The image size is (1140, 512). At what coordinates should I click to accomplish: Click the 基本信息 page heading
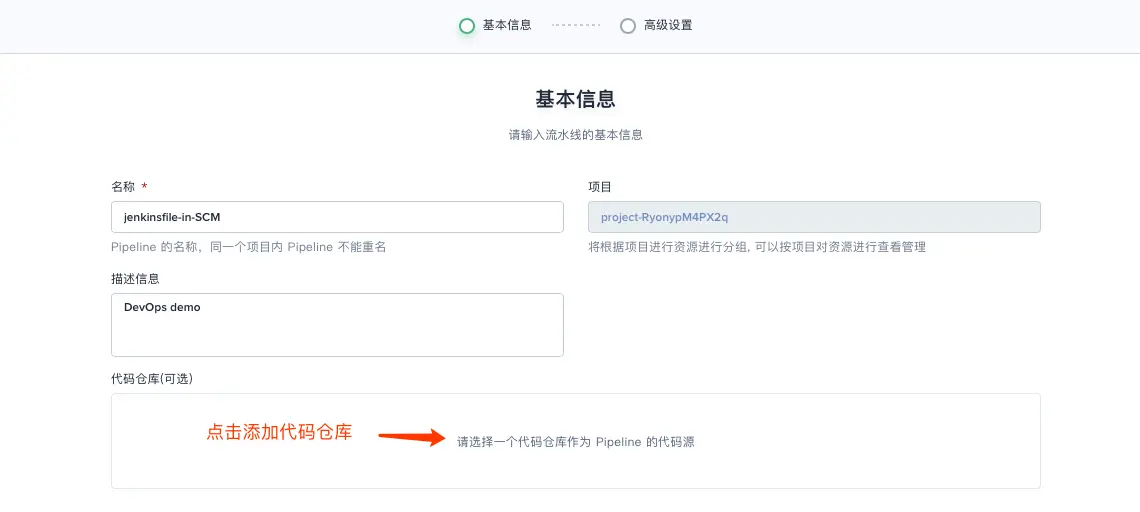[x=576, y=99]
